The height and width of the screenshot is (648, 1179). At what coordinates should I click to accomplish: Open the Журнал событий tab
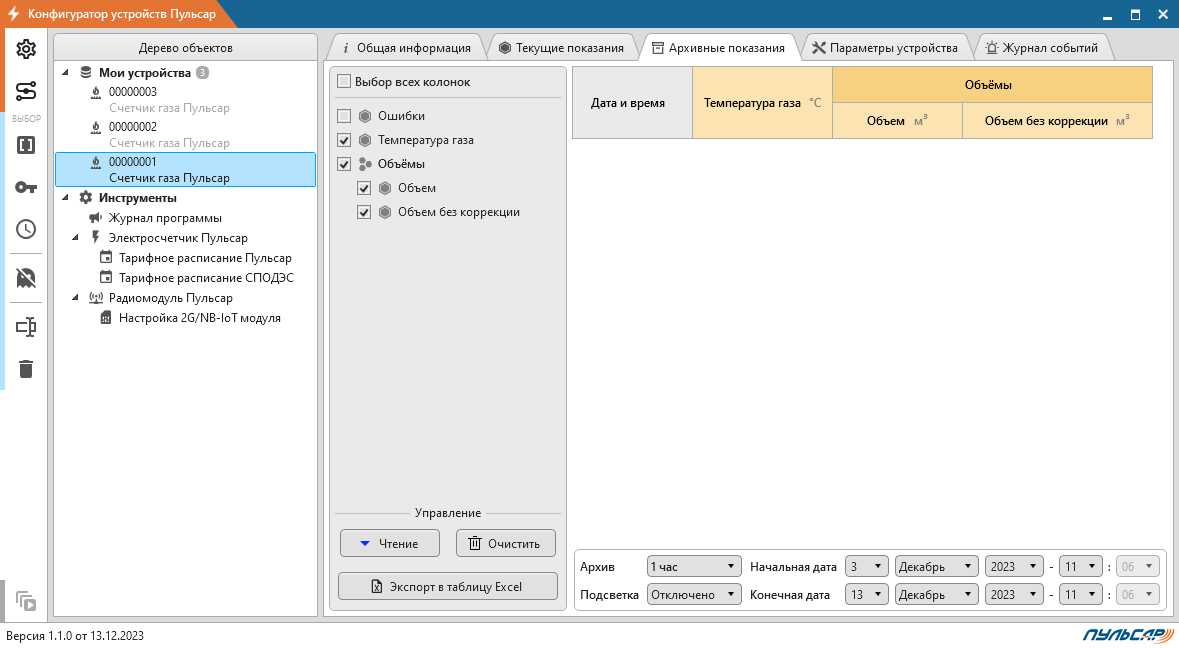coord(1042,47)
